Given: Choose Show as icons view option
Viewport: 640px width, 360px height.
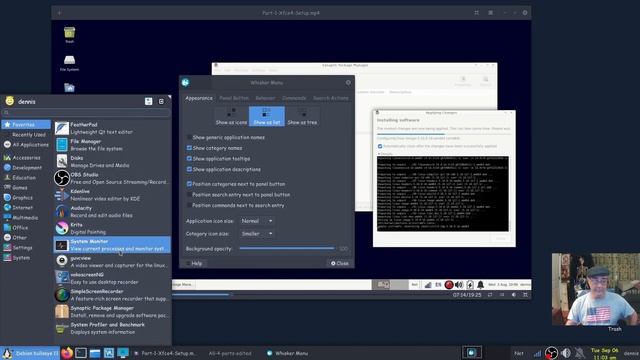Looking at the screenshot, I should pyautogui.click(x=231, y=116).
